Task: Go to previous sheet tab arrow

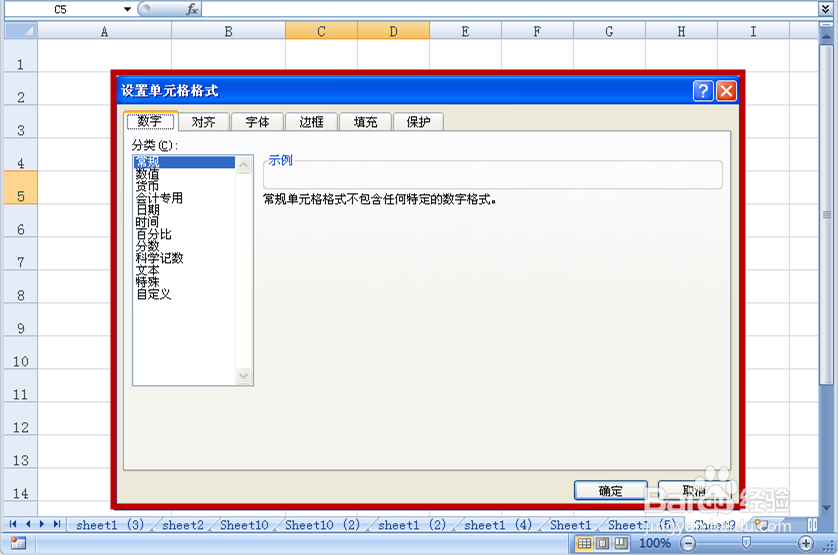Action: click(27, 524)
